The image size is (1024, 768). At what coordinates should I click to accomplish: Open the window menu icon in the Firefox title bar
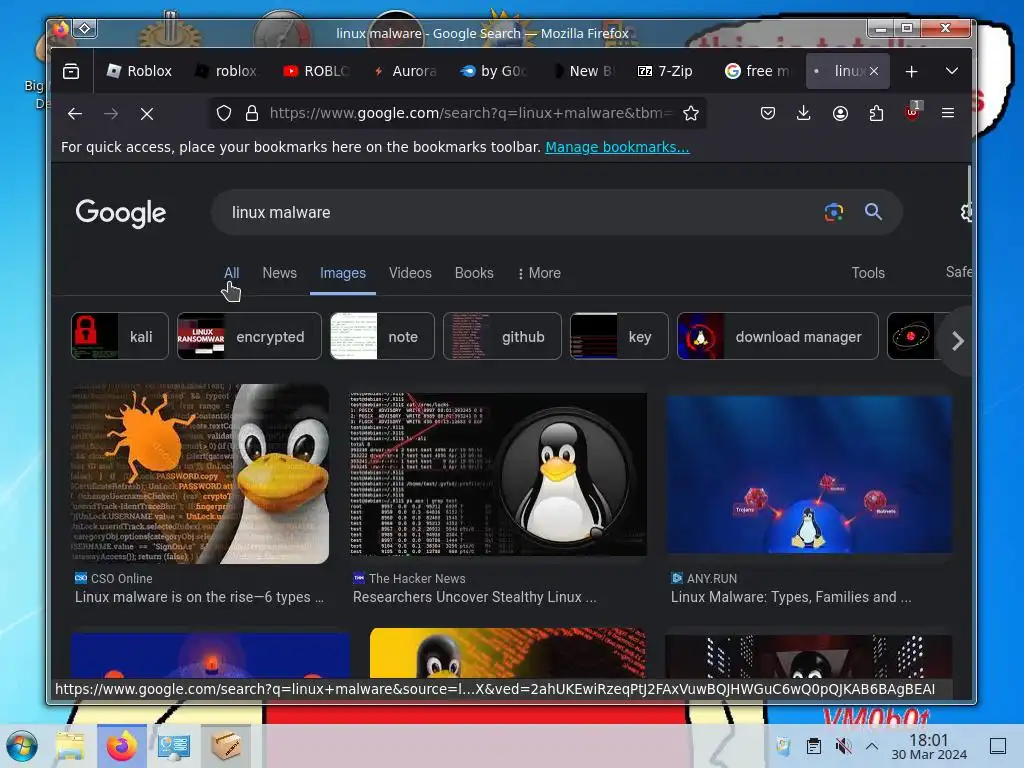(85, 29)
